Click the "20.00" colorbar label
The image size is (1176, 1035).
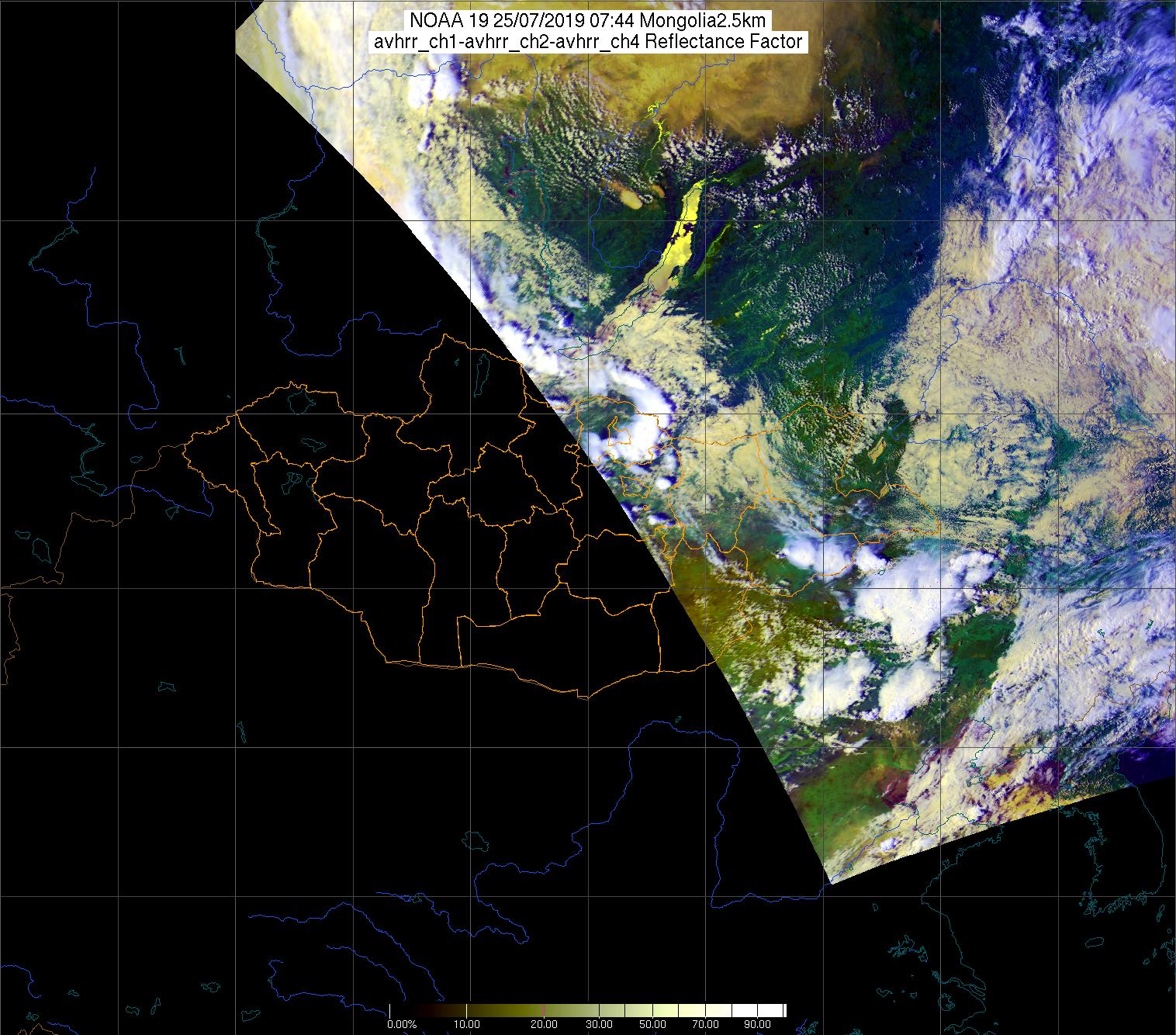coord(544,1024)
